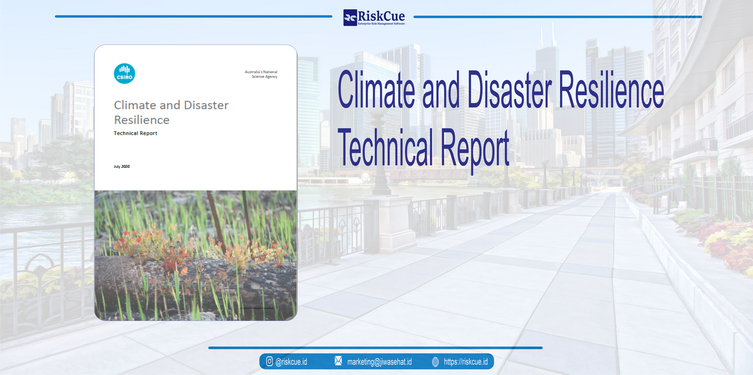Click 'Climate and Disaster Resilience' title on cover
The image size is (753, 375).
coord(171,112)
